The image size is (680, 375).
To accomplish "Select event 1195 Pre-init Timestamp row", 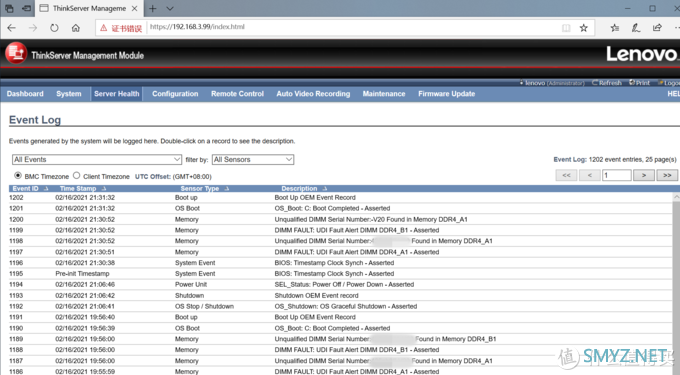I will 340,274.
